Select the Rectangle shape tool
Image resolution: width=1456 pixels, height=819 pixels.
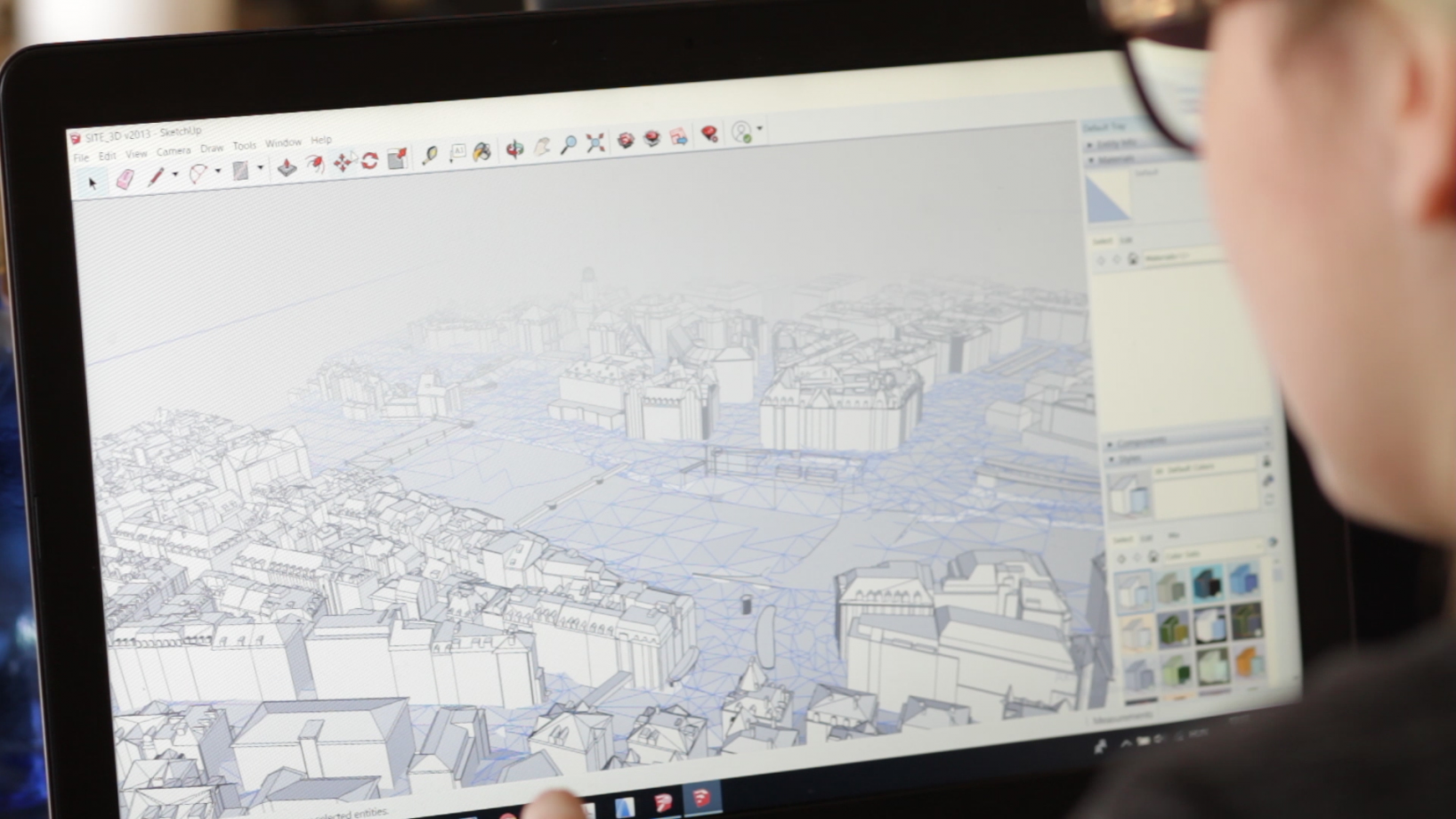240,170
